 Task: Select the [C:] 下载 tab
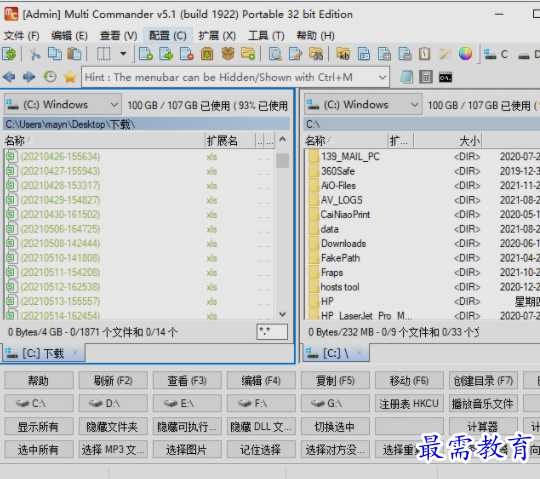point(44,353)
